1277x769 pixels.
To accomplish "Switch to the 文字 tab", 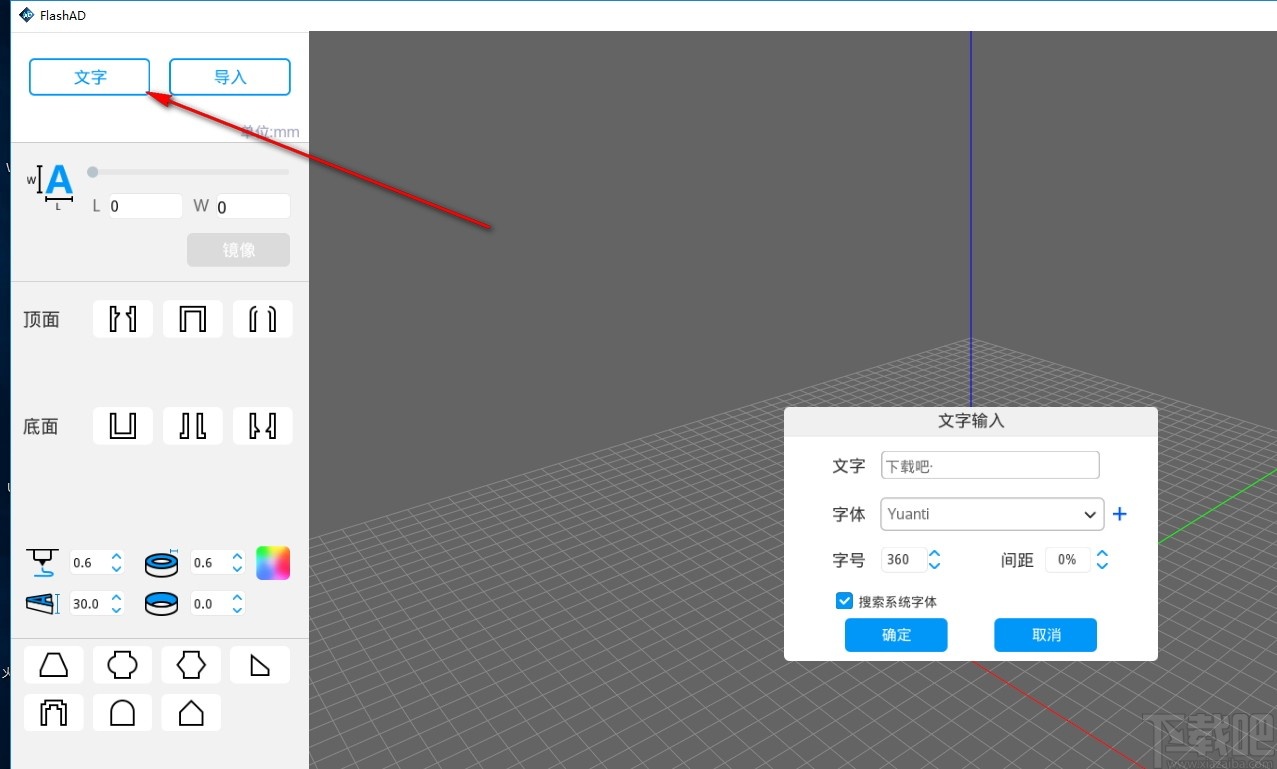I will tap(89, 76).
